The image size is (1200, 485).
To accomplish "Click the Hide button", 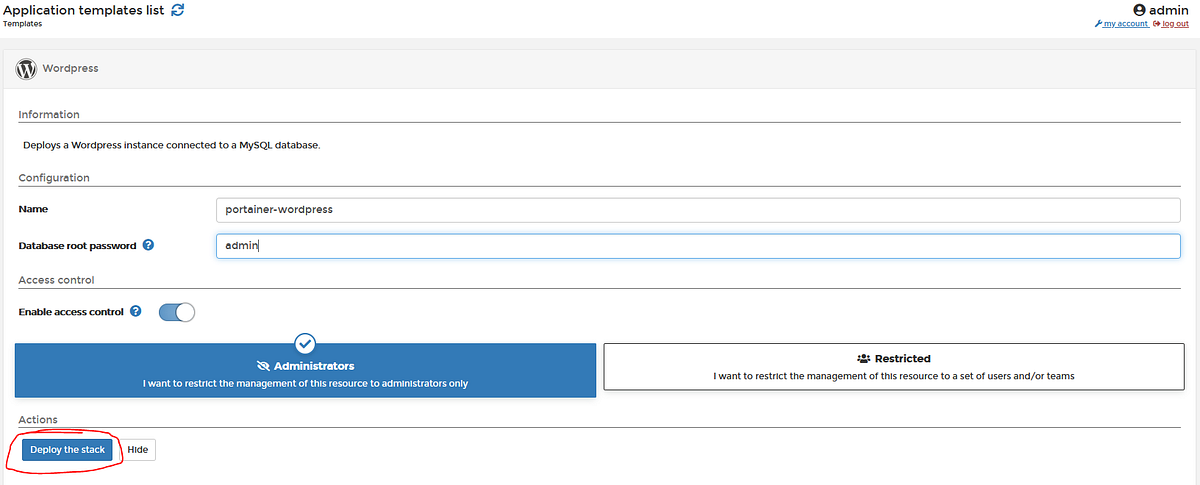I will pyautogui.click(x=138, y=450).
